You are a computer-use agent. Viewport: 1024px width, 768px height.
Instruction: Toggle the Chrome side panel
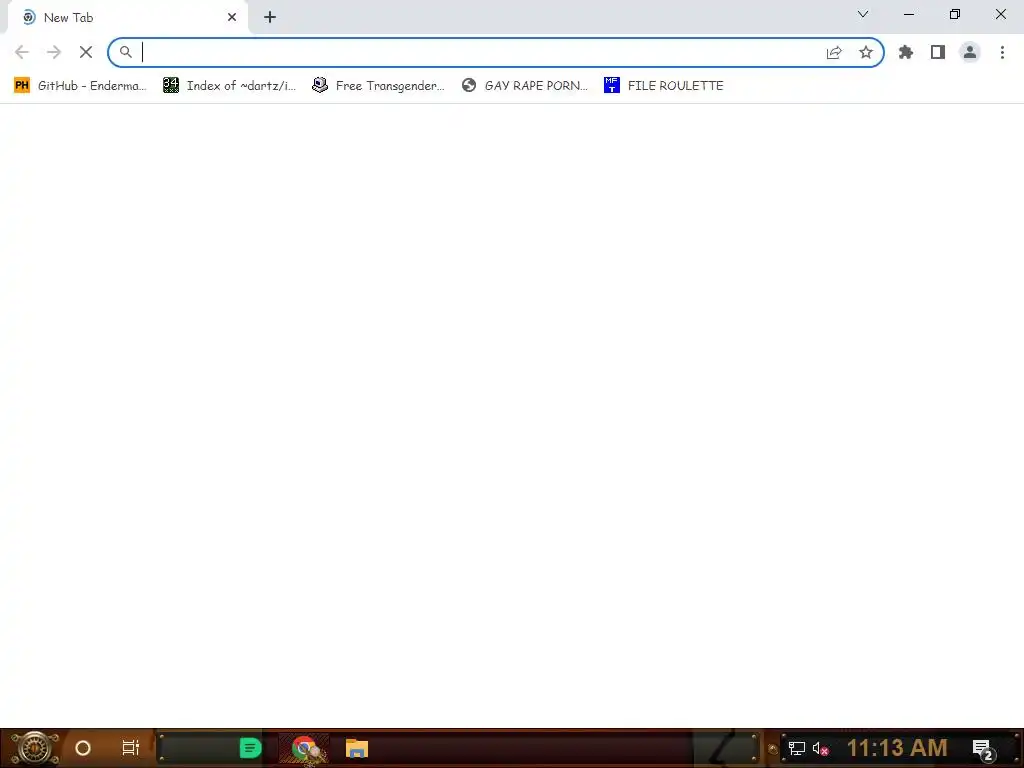pyautogui.click(x=938, y=52)
